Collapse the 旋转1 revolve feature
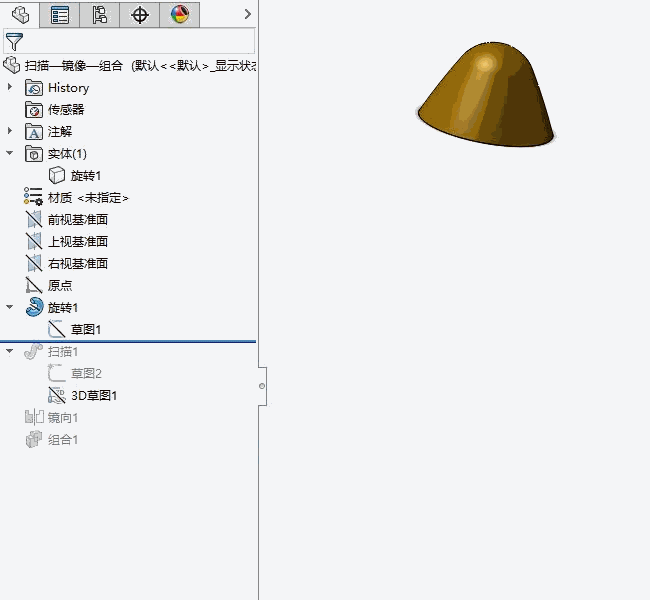Screen dimensions: 650x600 (10, 307)
